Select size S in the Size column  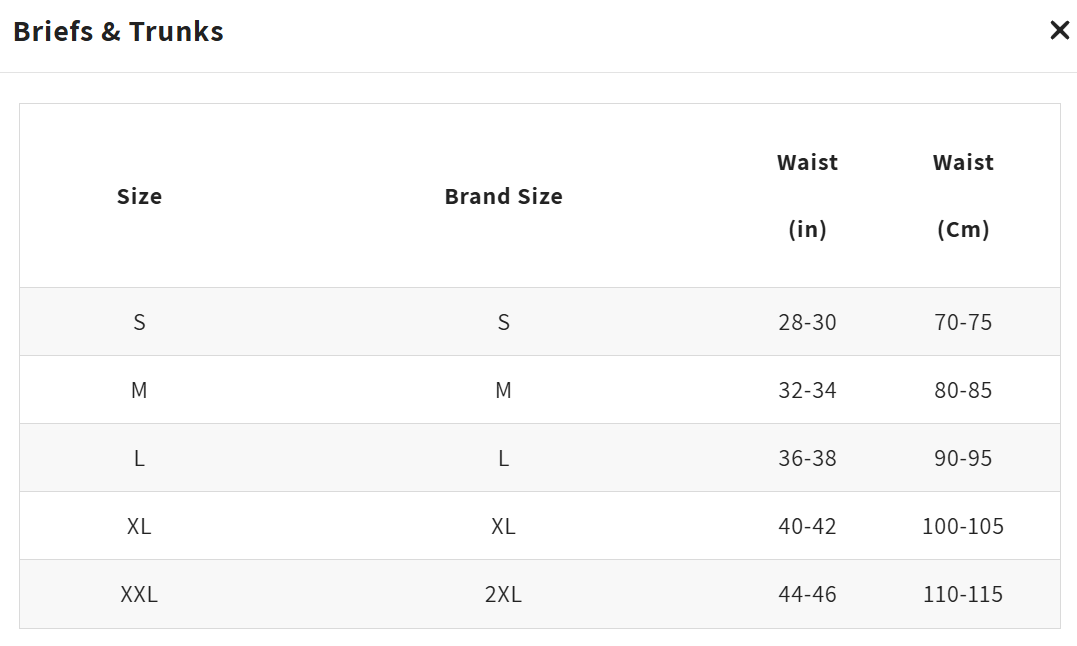point(139,322)
